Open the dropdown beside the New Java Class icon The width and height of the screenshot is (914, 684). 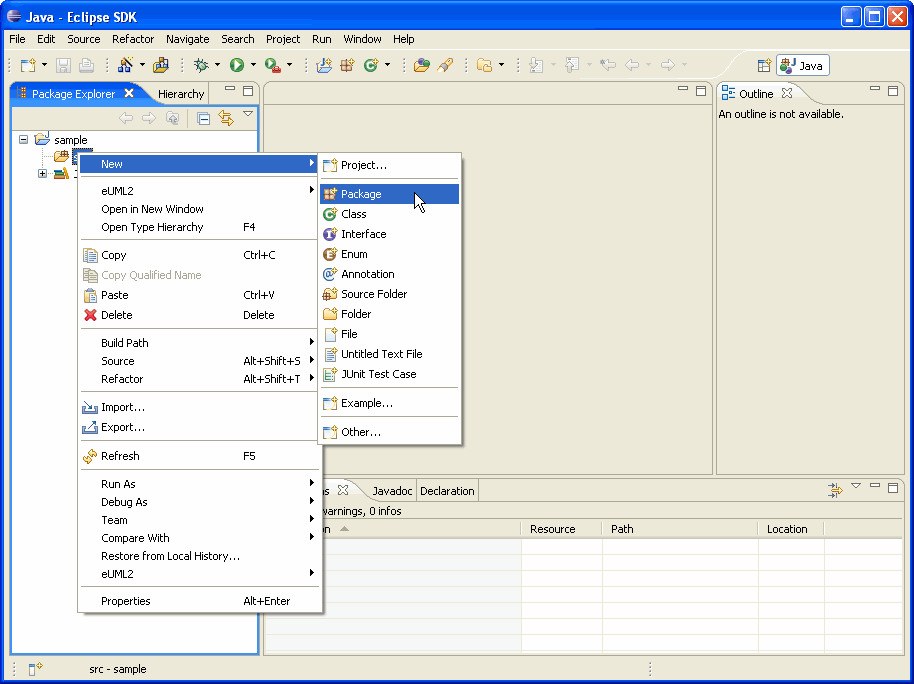click(387, 65)
